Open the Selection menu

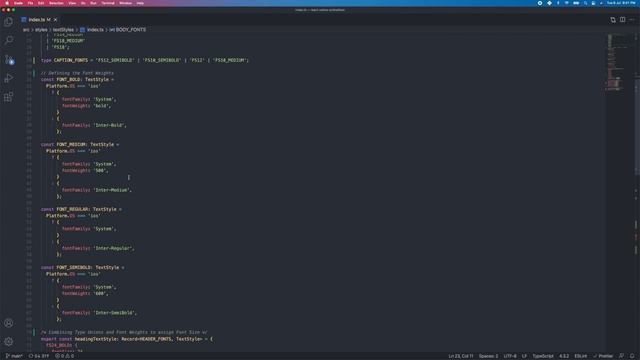pyautogui.click(x=56, y=3)
